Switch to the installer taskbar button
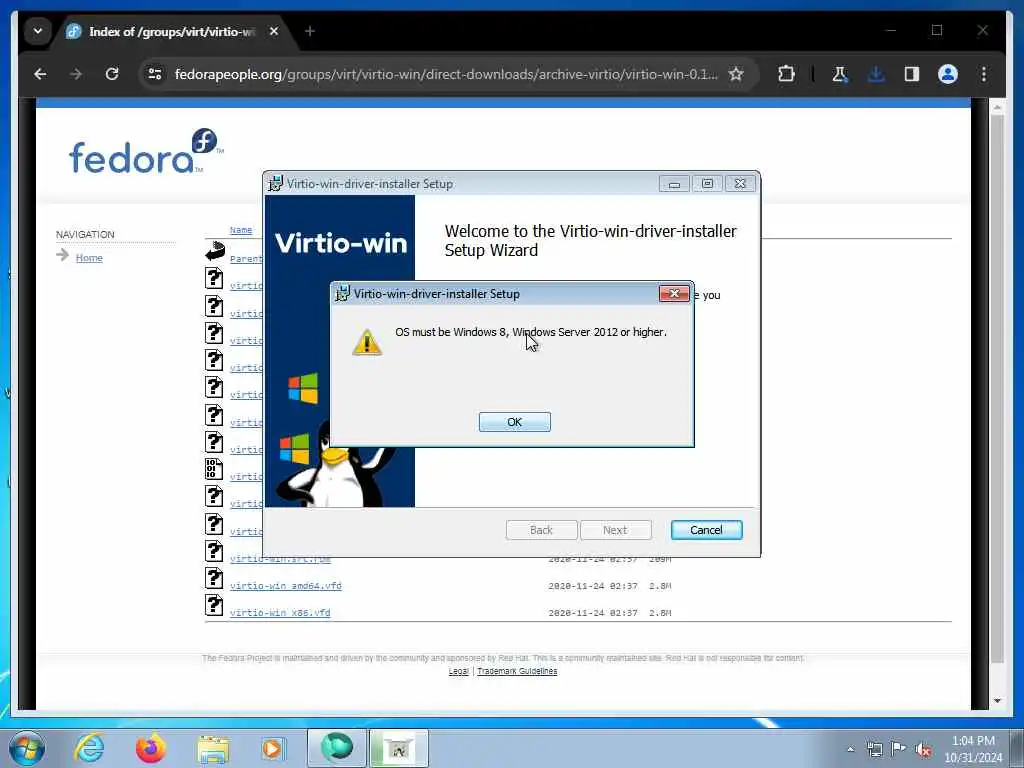This screenshot has width=1024, height=768. tap(399, 748)
